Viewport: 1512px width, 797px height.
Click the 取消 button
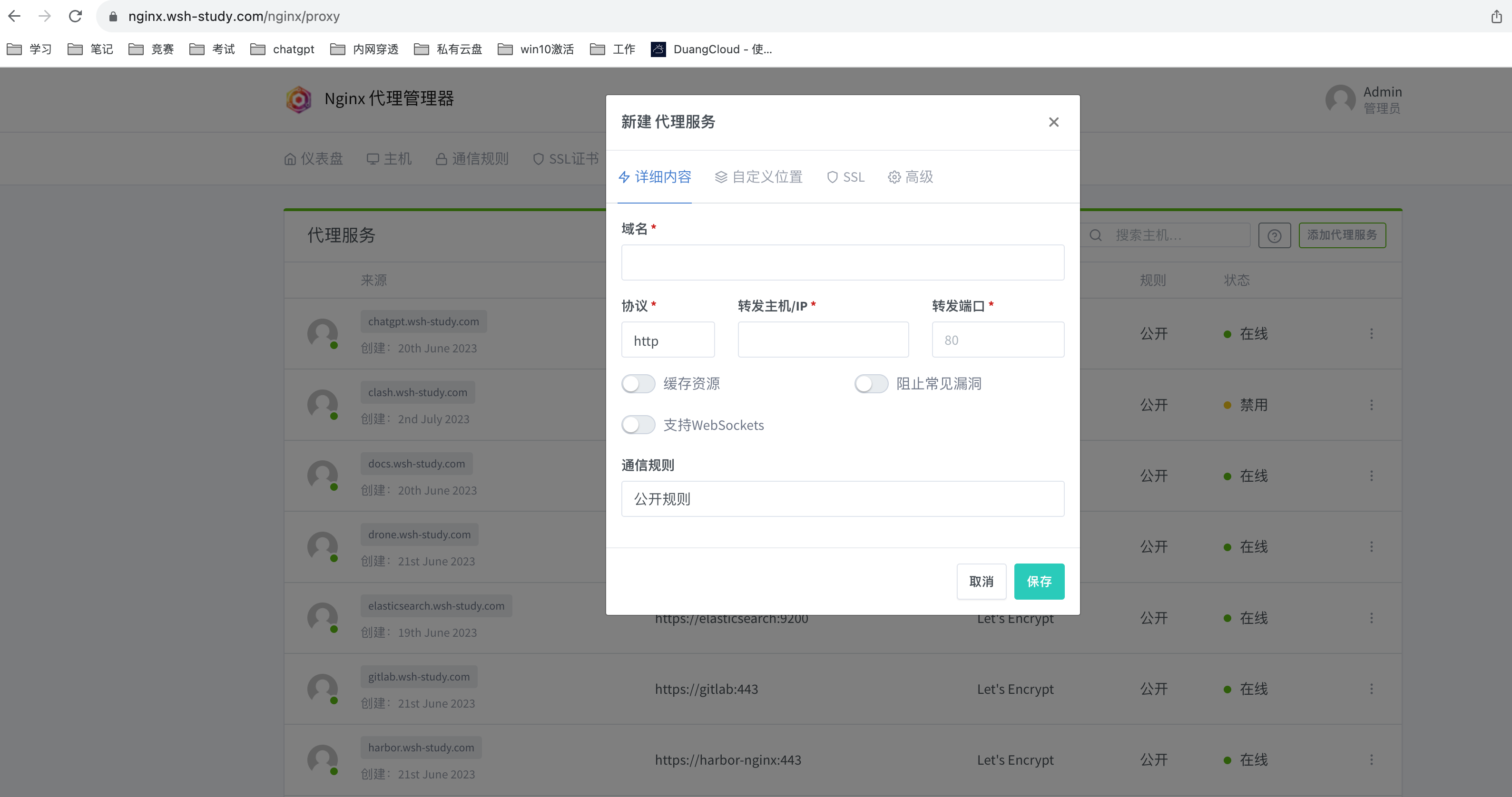tap(981, 581)
